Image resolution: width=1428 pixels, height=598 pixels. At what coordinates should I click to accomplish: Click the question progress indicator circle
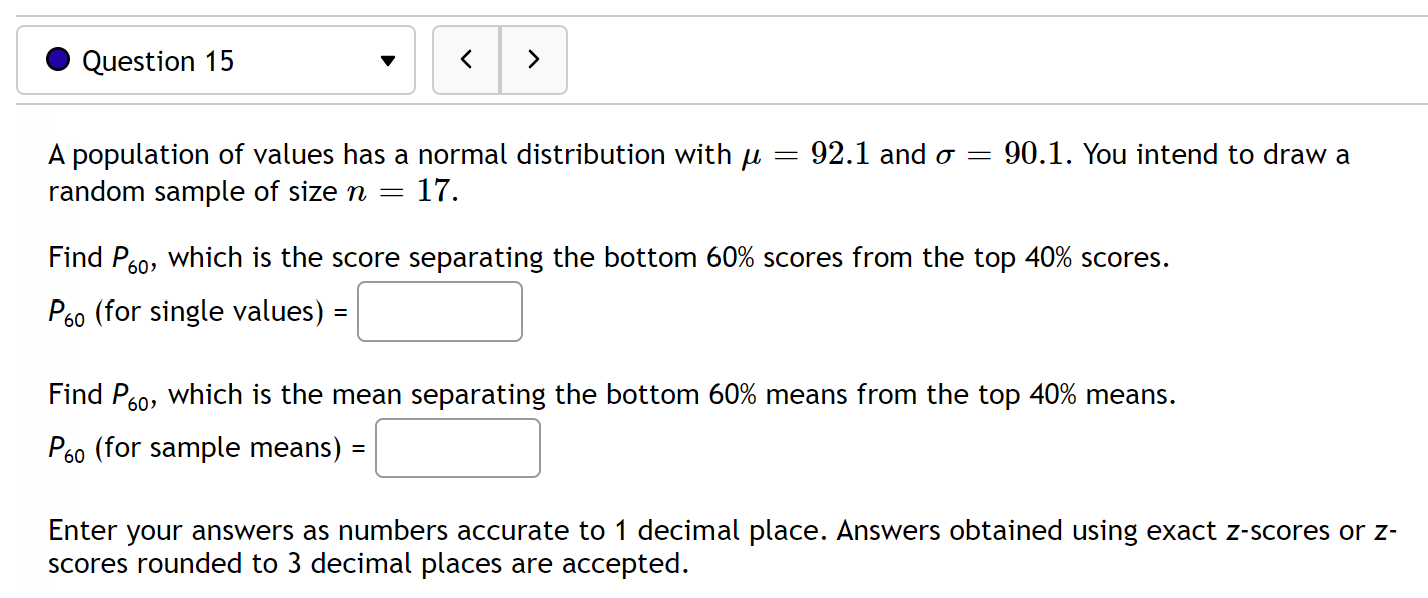coord(57,59)
